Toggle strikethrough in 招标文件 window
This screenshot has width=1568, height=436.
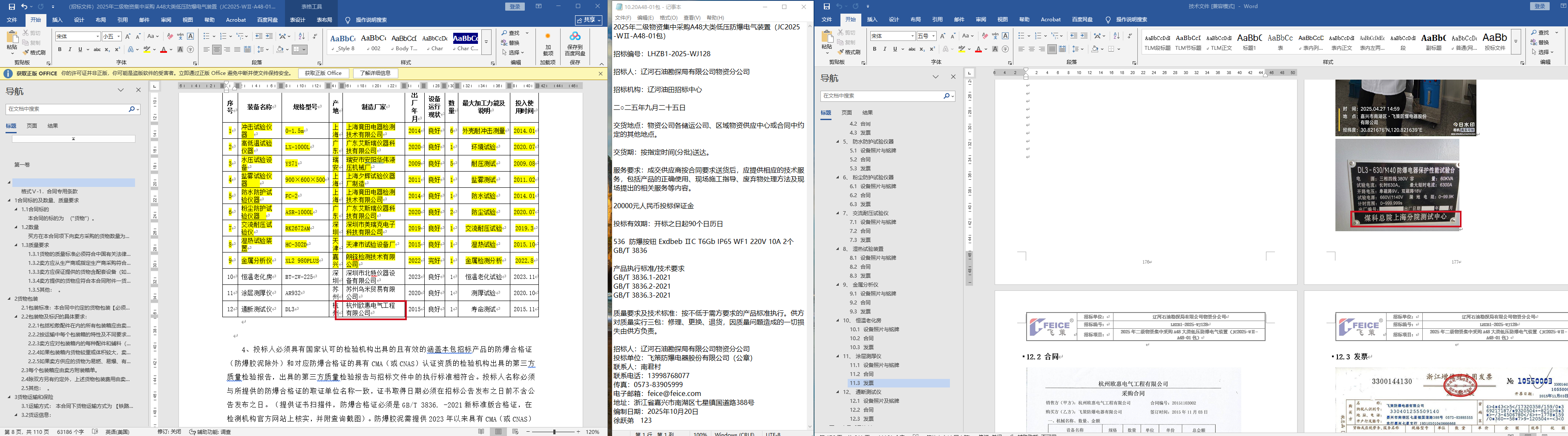tap(97, 50)
